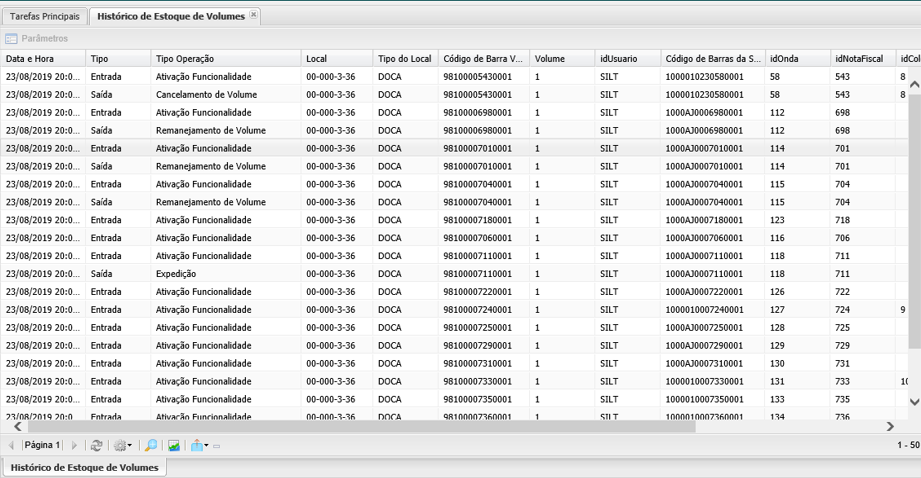Click the idOnda column header
This screenshot has width=921, height=478.
(798, 59)
